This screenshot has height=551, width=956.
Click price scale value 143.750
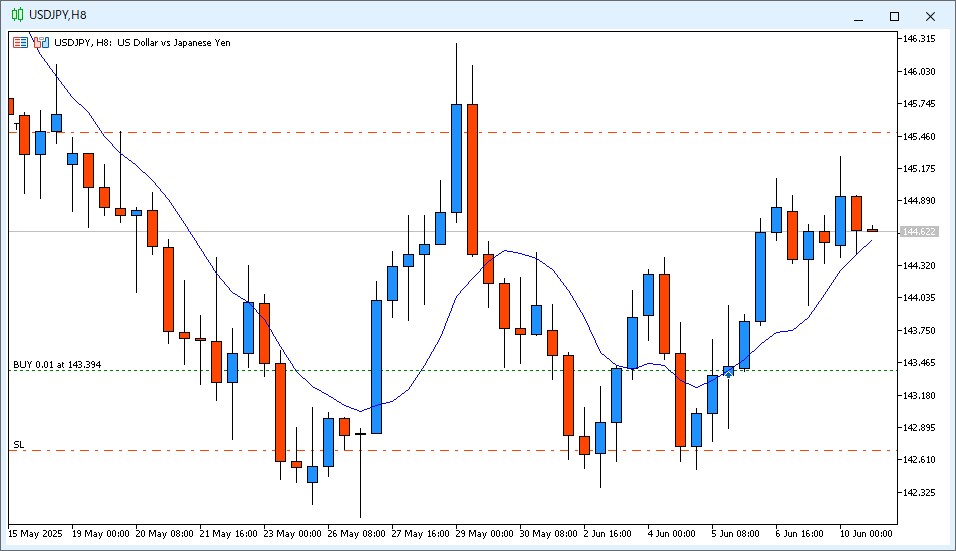click(919, 331)
